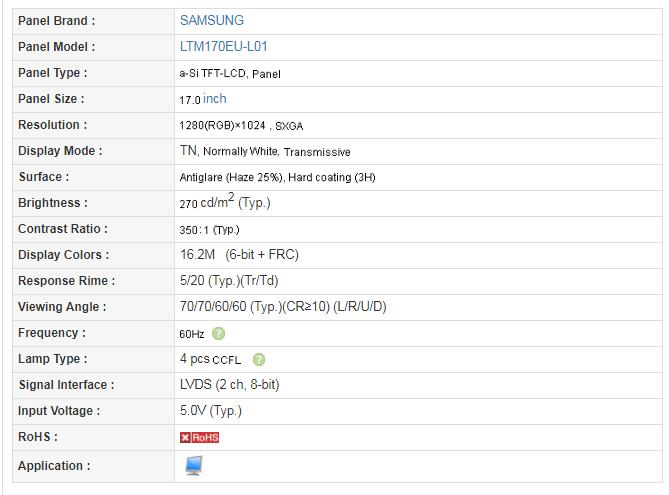
Task: Click '70/70/60/60 (Typ.)(CR≥10) (L/R/U/D)' value
Action: (x=283, y=307)
